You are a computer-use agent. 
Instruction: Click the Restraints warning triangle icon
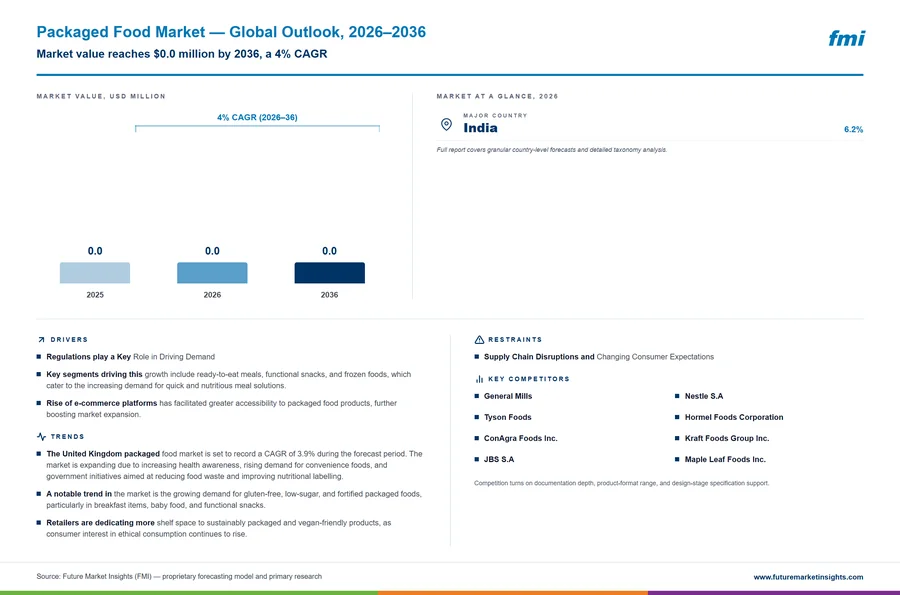coord(479,340)
